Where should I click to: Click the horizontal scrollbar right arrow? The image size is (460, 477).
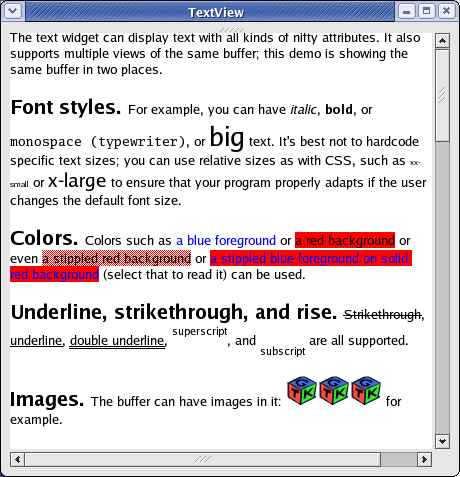point(424,459)
